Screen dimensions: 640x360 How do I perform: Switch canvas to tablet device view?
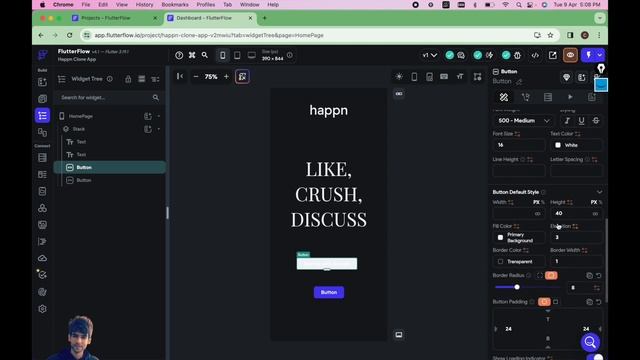(237, 55)
